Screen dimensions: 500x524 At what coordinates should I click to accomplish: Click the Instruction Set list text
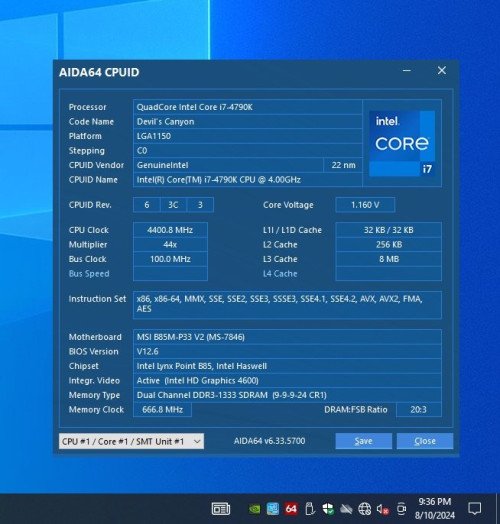tap(287, 305)
